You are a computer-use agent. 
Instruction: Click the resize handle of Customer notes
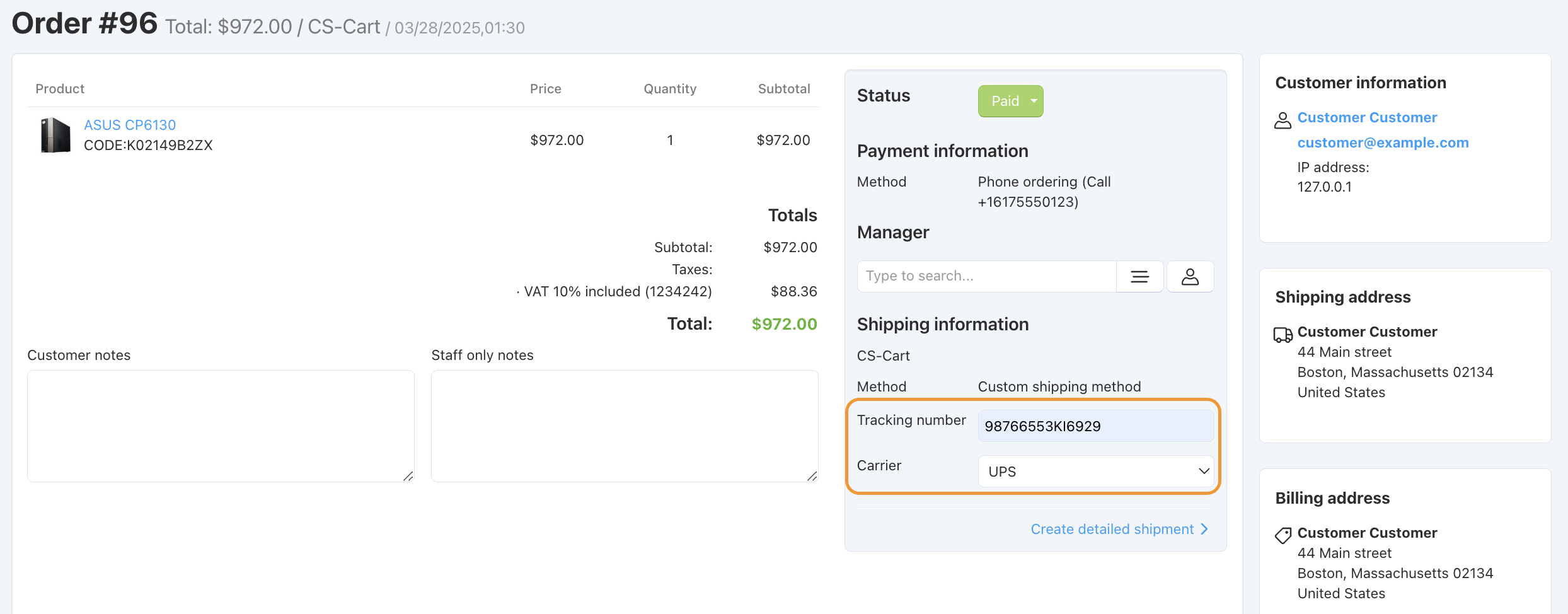pos(408,477)
